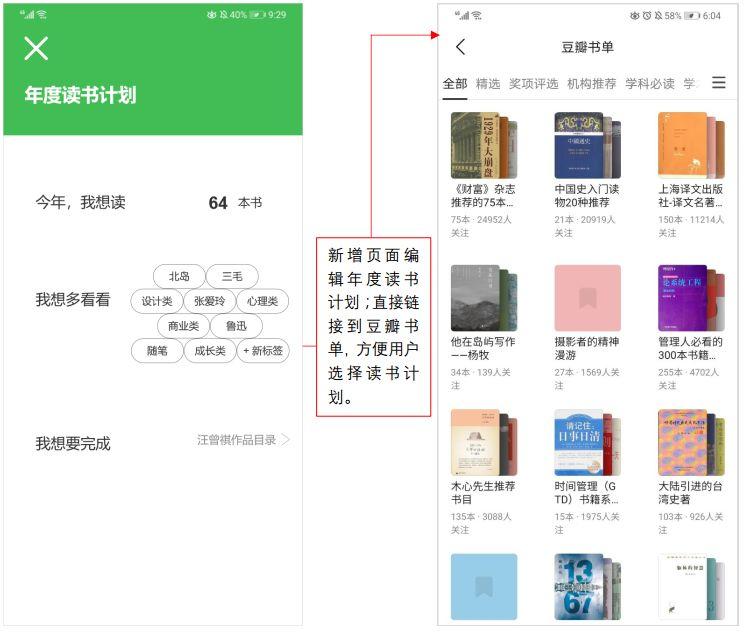Toggle the 心理类 tag

coord(263,301)
